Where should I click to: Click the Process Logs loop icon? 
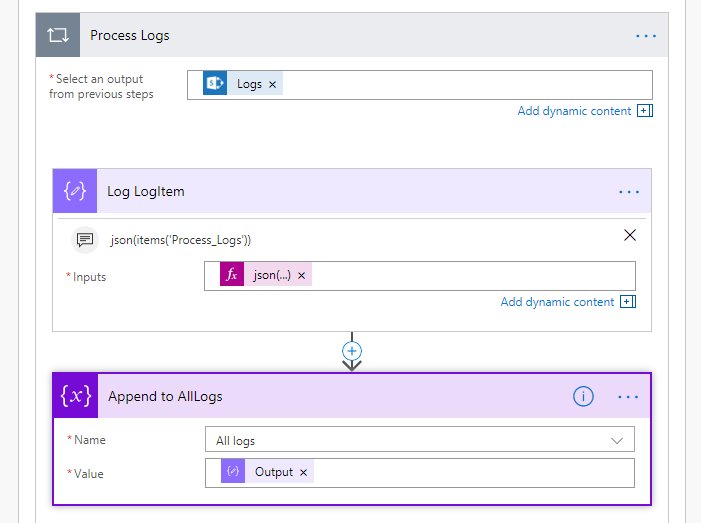[x=57, y=36]
